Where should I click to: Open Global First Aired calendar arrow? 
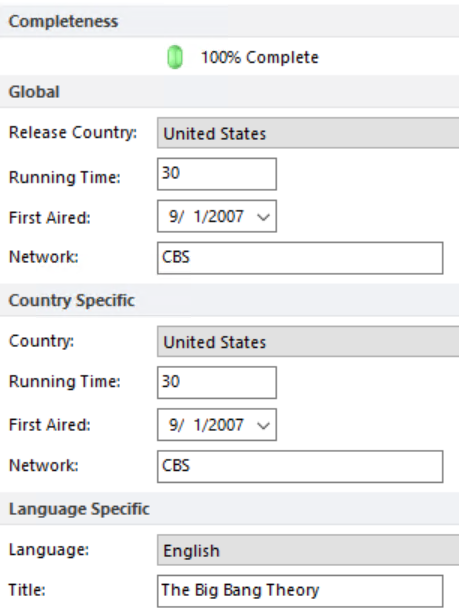coord(264,217)
